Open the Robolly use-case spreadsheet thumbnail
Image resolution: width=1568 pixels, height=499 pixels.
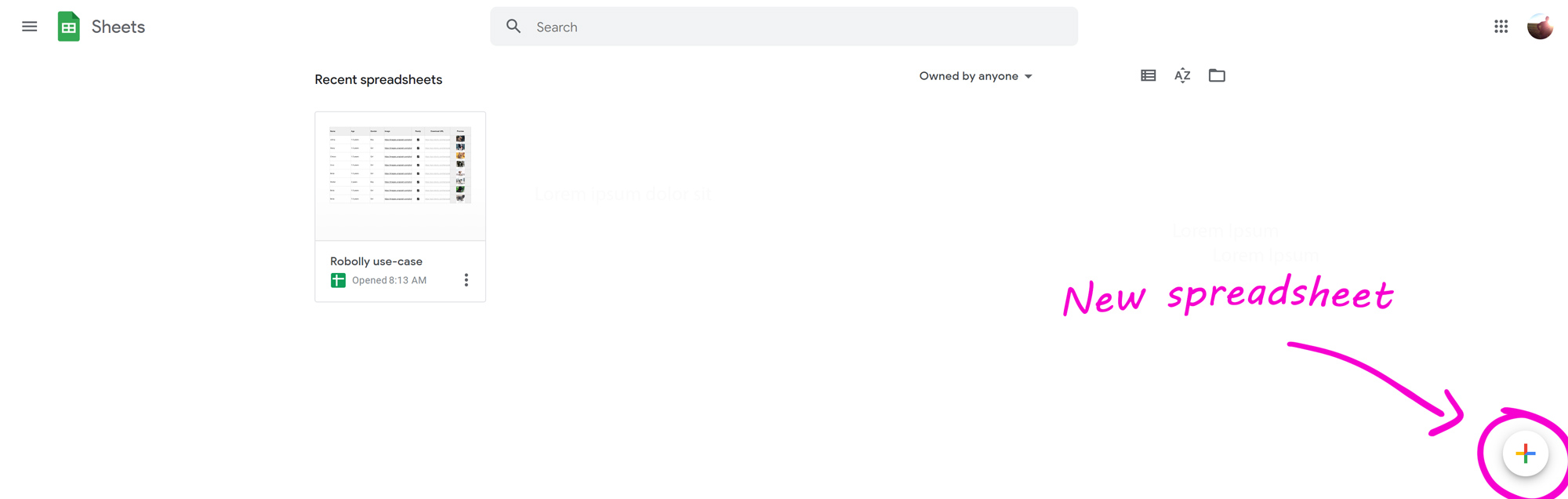coord(400,176)
